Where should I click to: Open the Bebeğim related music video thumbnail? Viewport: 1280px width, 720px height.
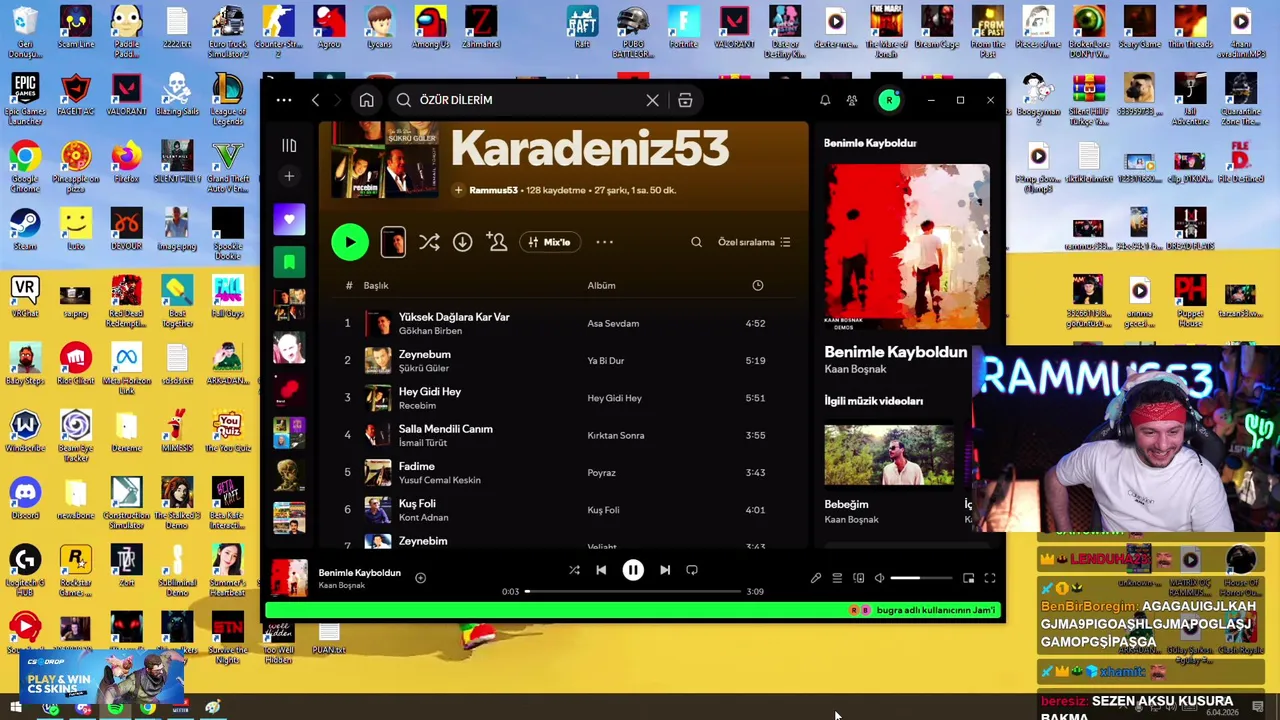pos(889,456)
